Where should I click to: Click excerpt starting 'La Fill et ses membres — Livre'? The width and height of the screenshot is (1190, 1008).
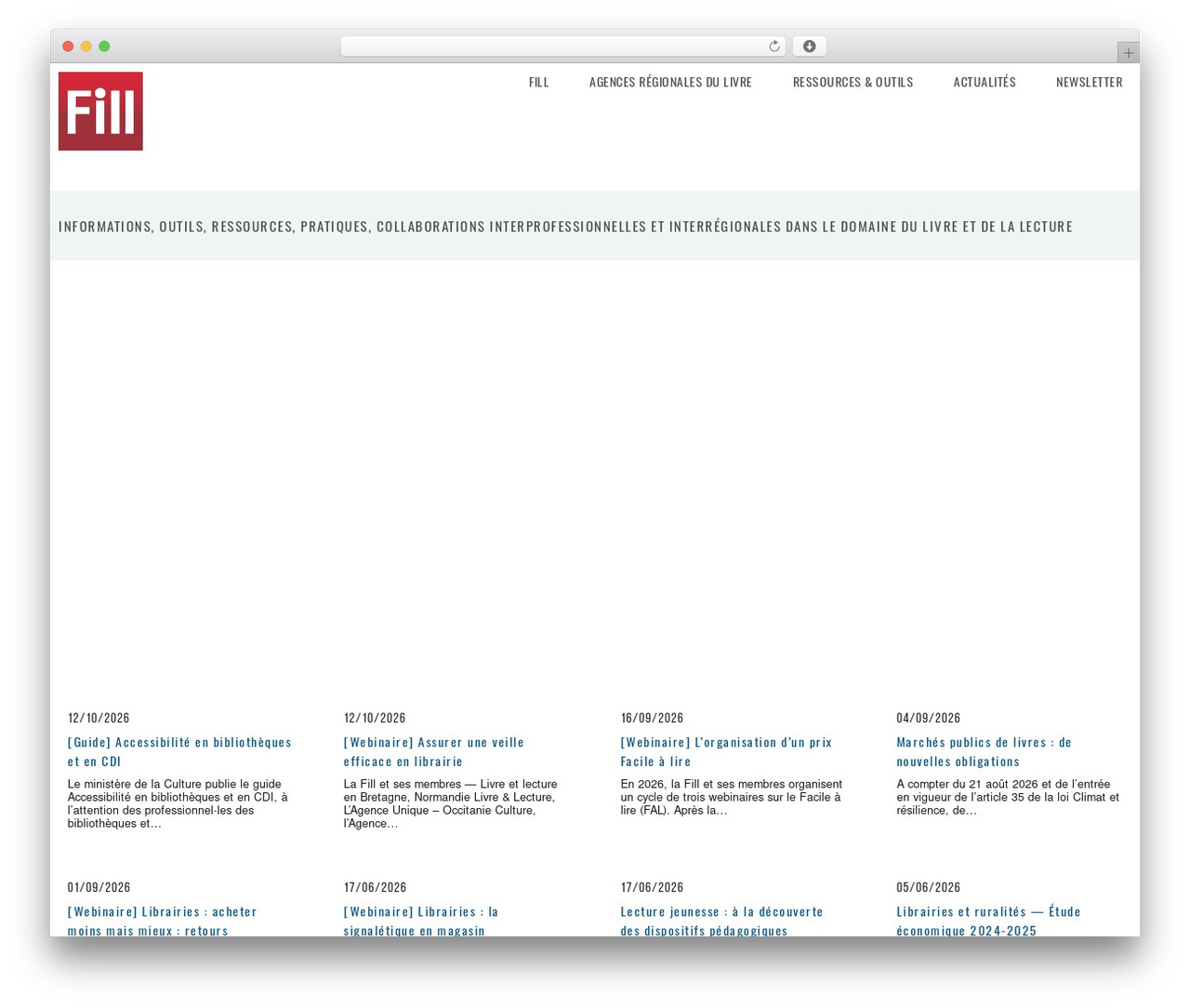point(450,803)
